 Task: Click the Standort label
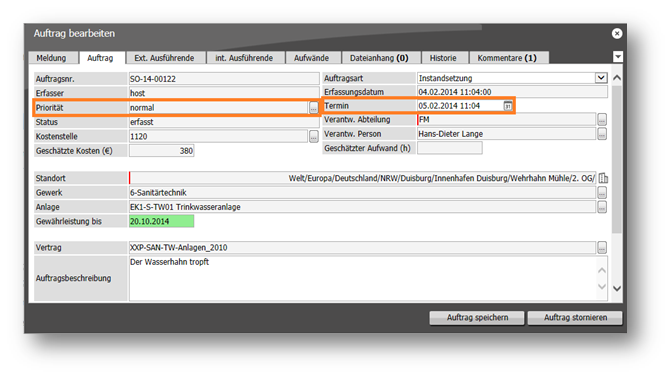point(51,178)
